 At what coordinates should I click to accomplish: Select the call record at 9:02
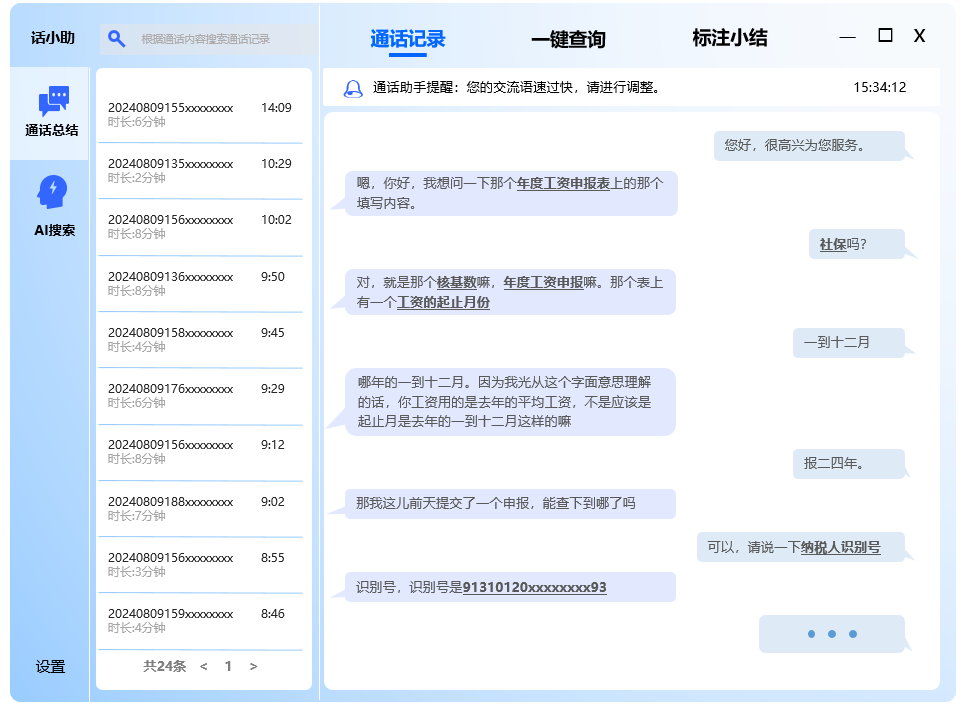coord(200,509)
